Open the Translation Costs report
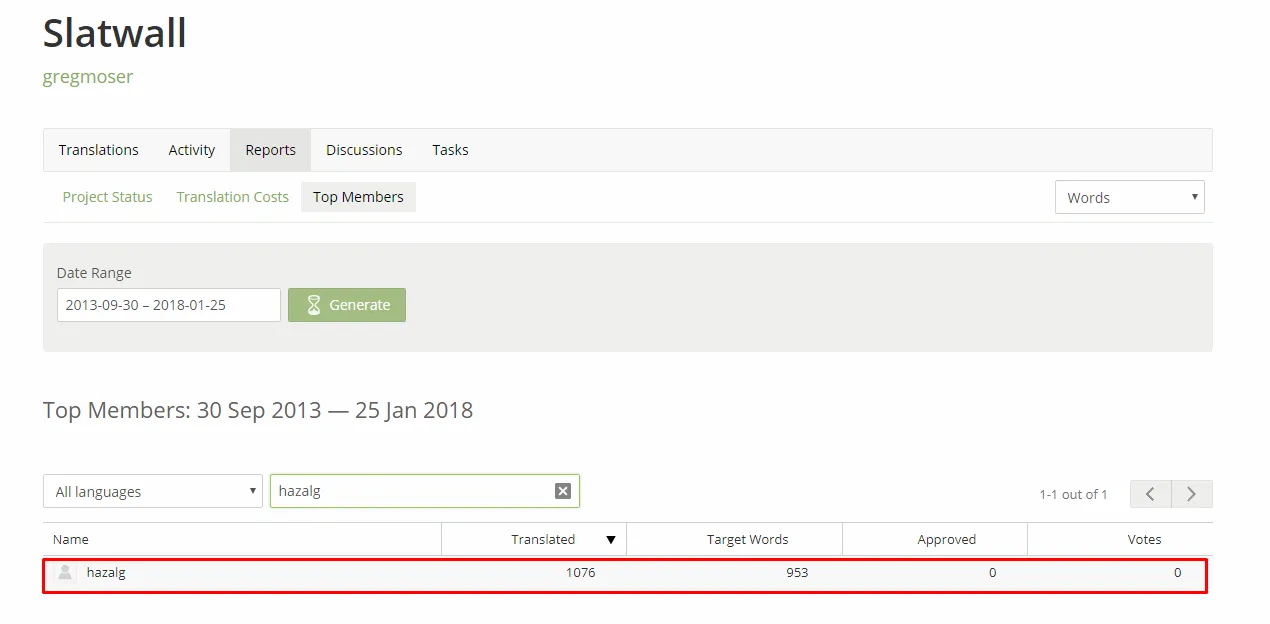The image size is (1270, 624). [232, 197]
